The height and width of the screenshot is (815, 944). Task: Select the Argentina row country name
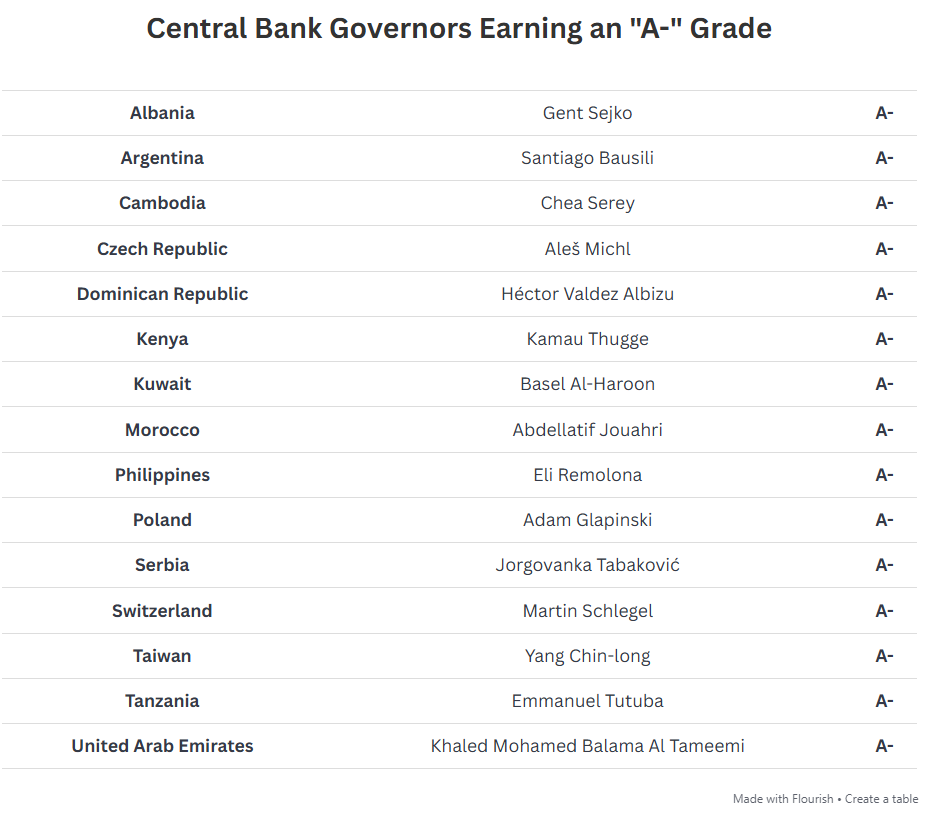[162, 158]
